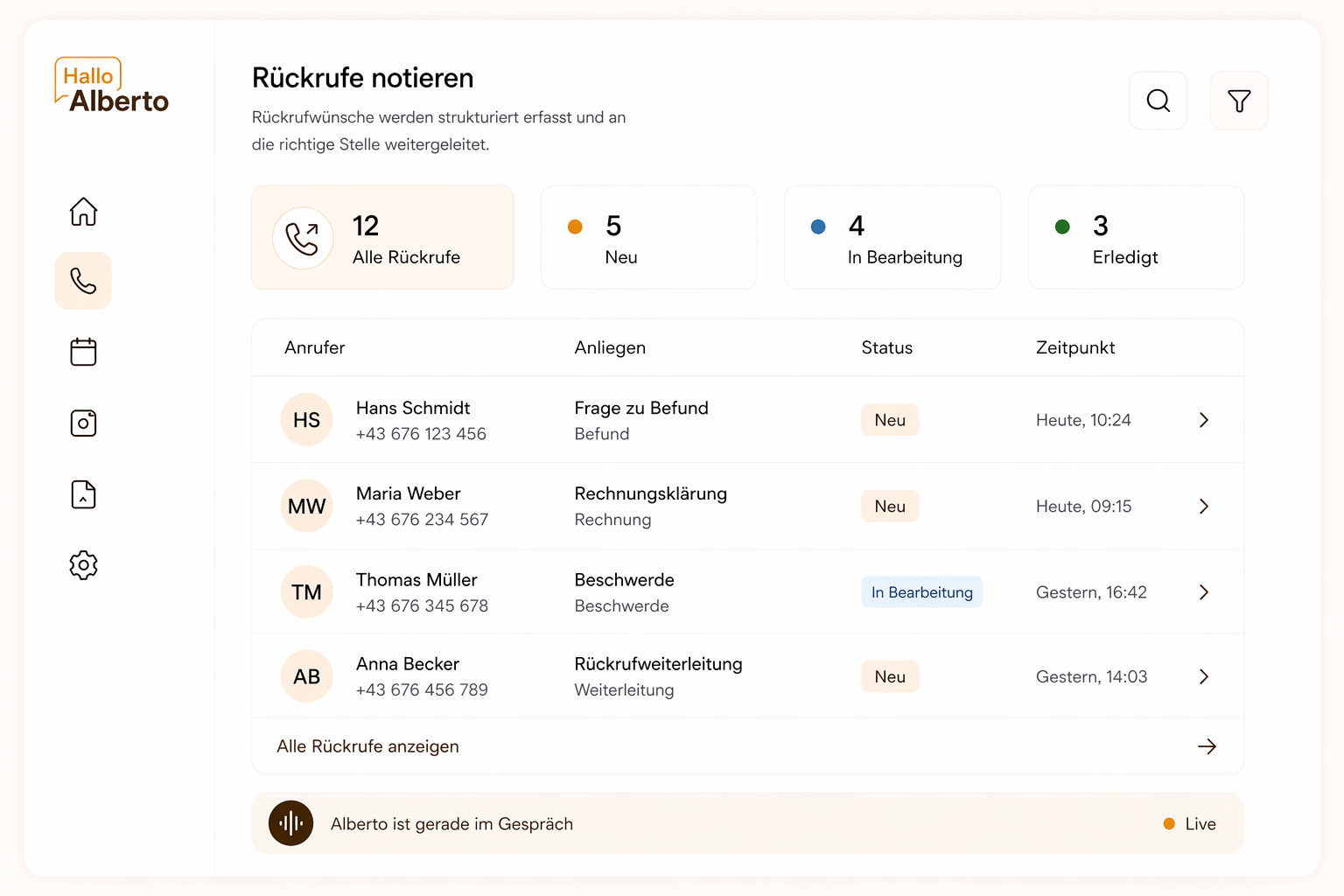Click the camera-style sidebar icon
The image size is (1344, 896).
[x=83, y=423]
